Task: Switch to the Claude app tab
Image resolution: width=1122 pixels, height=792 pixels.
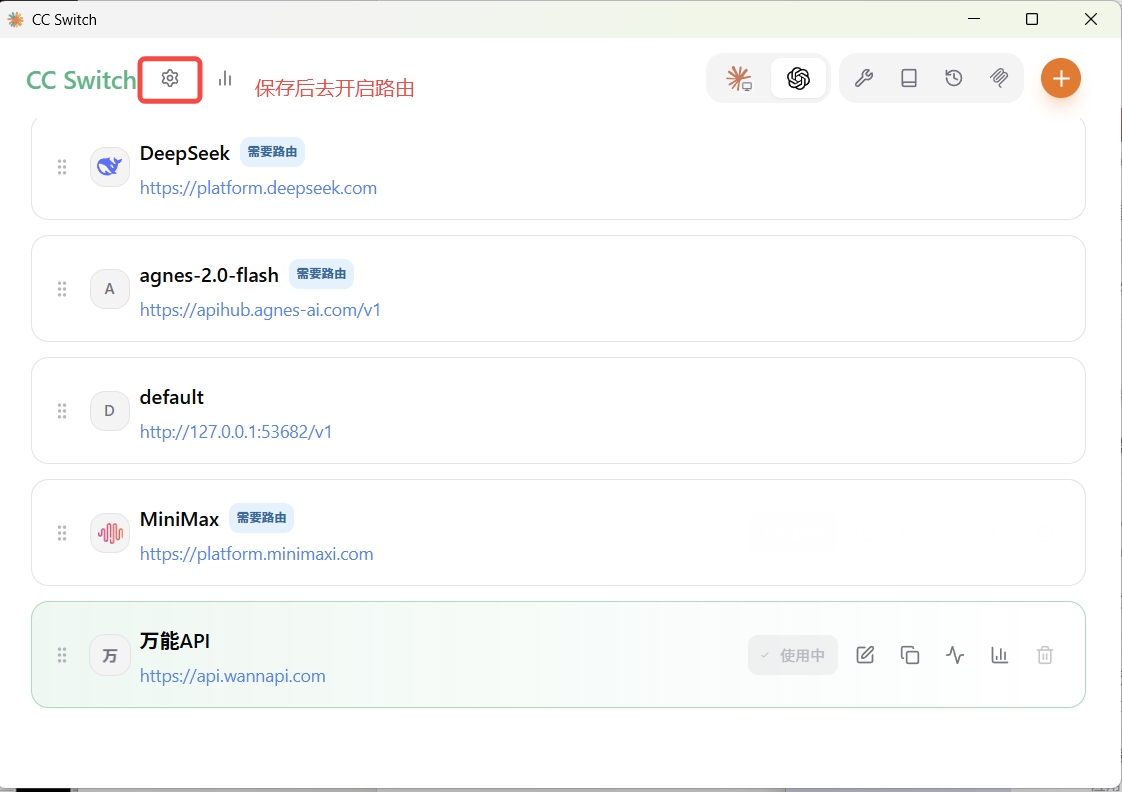Action: (x=738, y=78)
